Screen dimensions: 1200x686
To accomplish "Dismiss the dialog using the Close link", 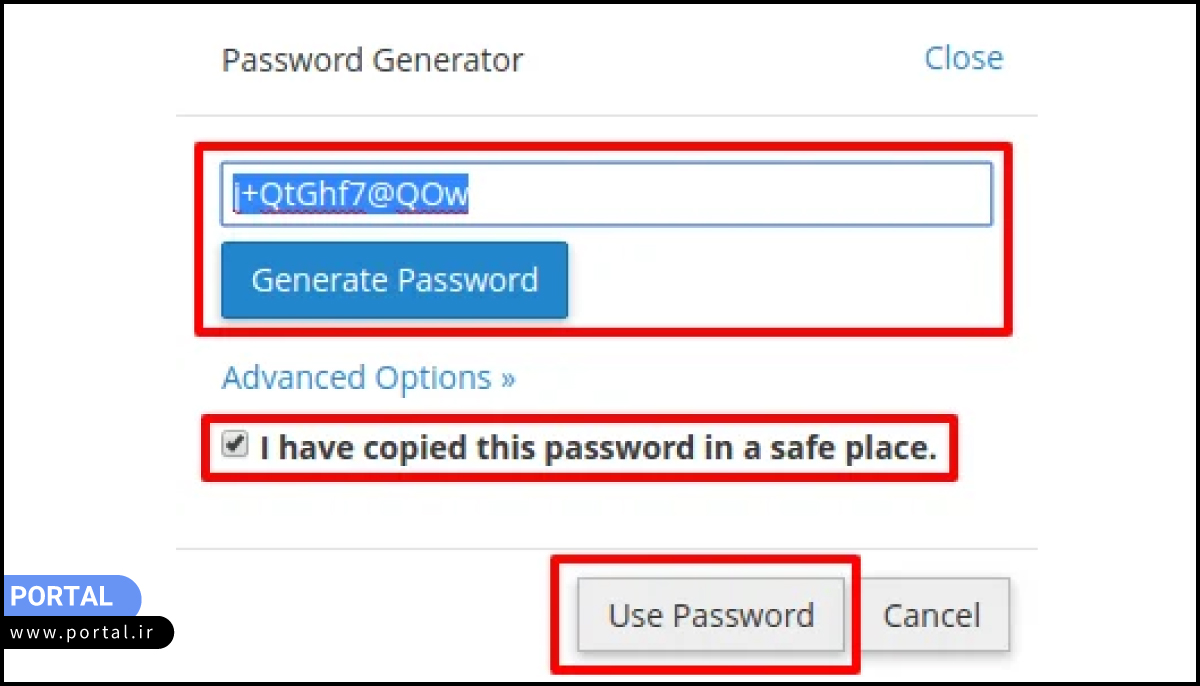I will pos(963,58).
